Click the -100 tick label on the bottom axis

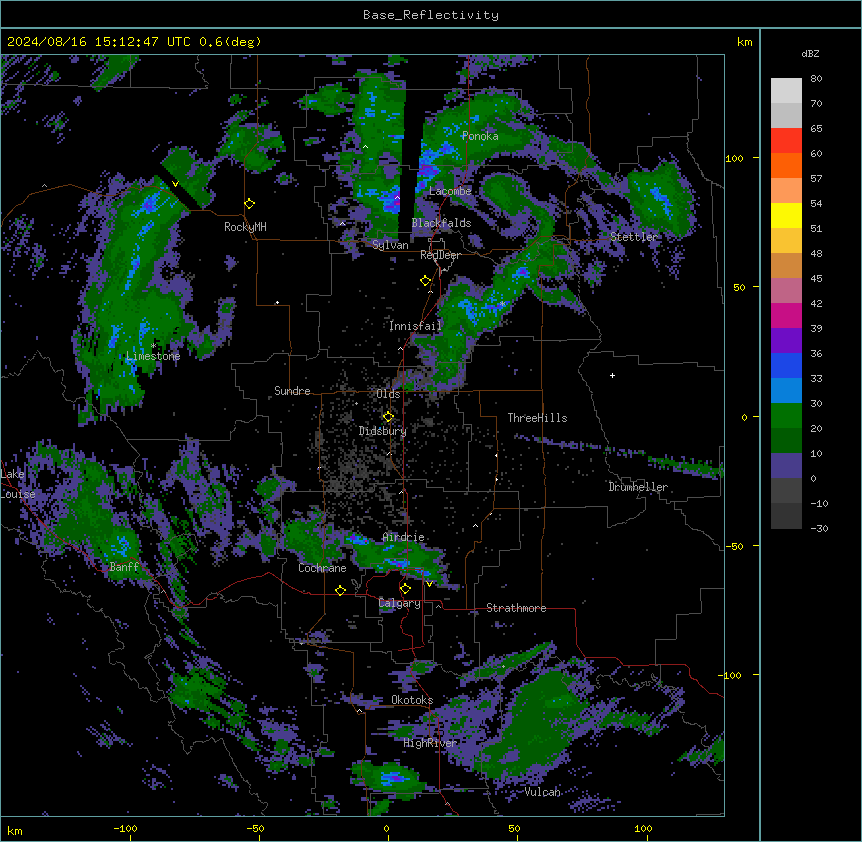point(126,828)
